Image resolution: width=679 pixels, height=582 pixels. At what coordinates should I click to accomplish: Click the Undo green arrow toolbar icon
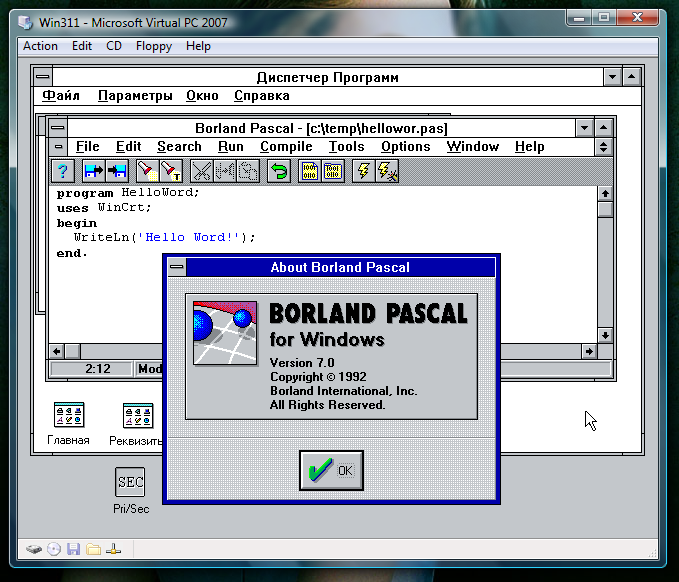(x=279, y=171)
